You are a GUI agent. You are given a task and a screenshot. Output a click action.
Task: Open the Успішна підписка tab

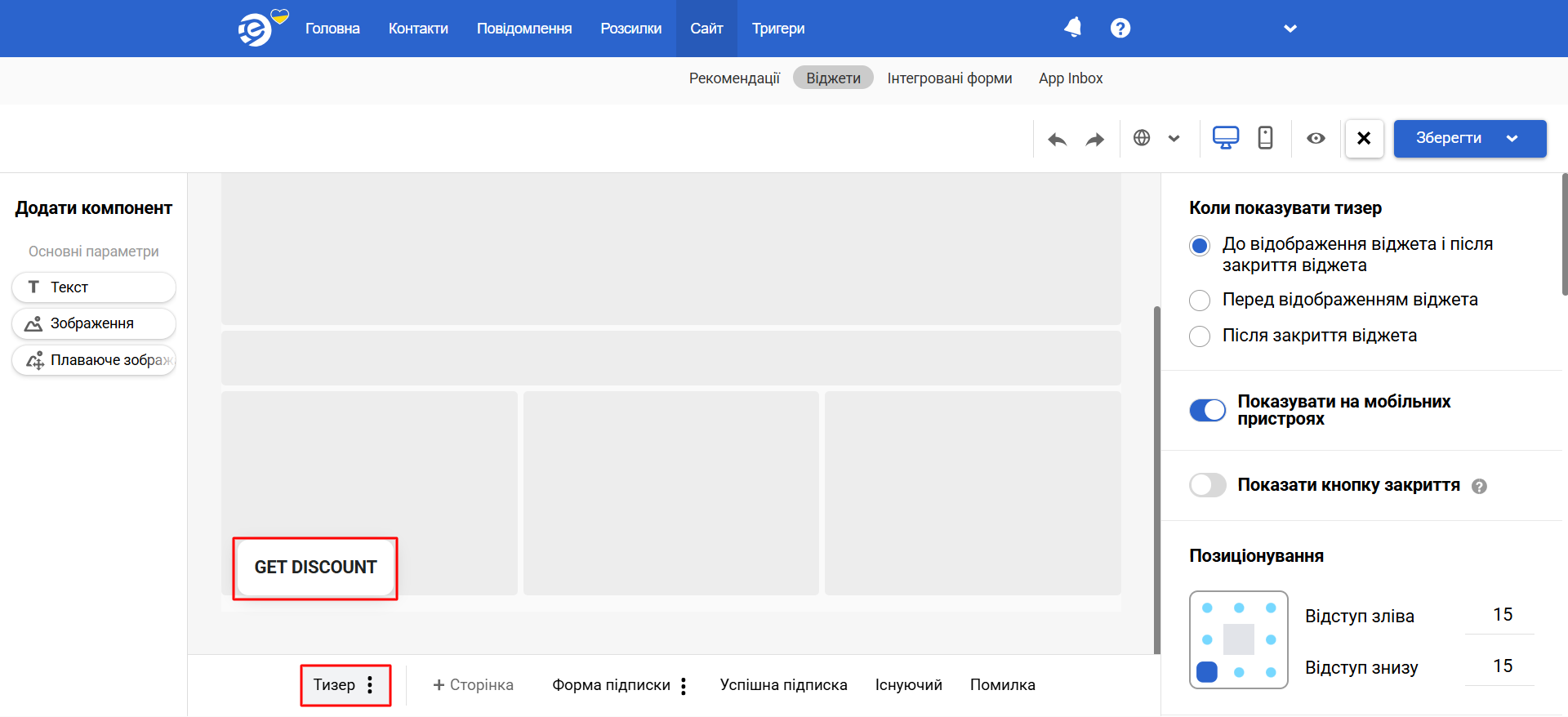tap(784, 685)
